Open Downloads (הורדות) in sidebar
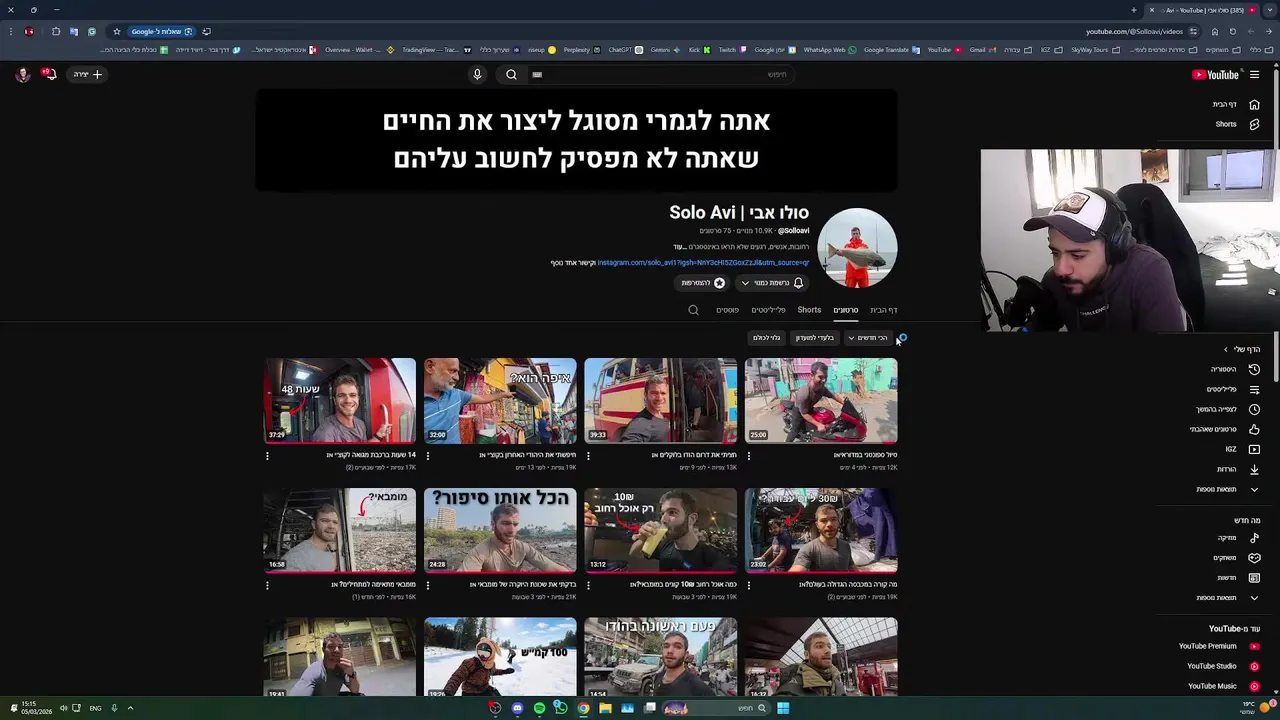The image size is (1280, 720). click(1237, 469)
